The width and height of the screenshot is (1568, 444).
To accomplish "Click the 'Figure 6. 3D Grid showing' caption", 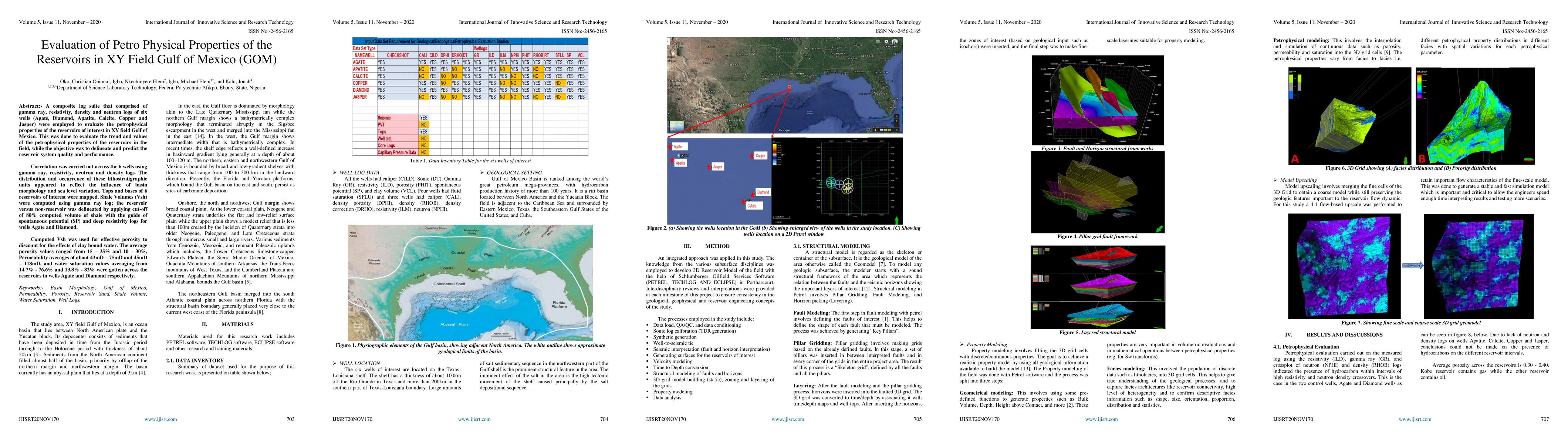I will tap(1410, 168).
